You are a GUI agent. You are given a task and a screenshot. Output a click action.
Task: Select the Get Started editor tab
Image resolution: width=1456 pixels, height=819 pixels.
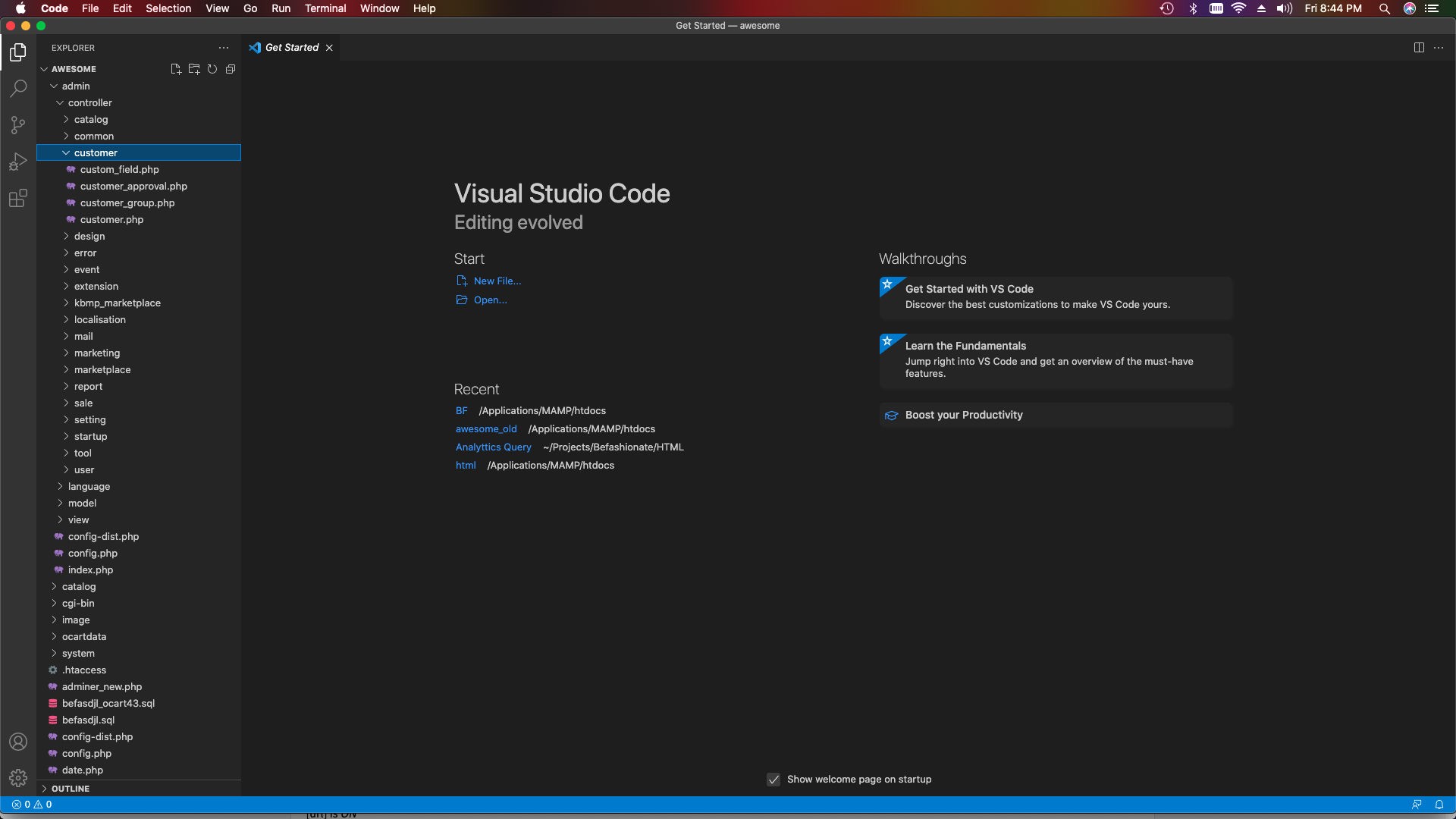click(291, 48)
